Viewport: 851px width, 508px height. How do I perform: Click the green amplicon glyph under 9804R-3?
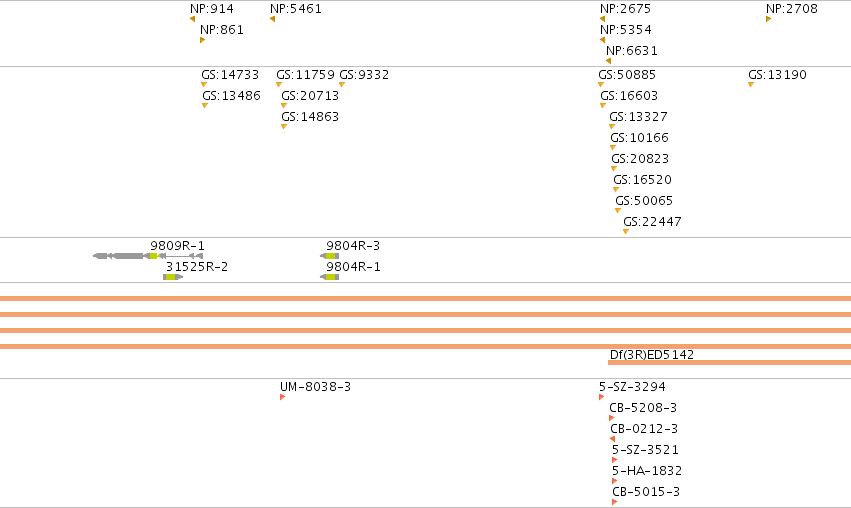pyautogui.click(x=329, y=256)
